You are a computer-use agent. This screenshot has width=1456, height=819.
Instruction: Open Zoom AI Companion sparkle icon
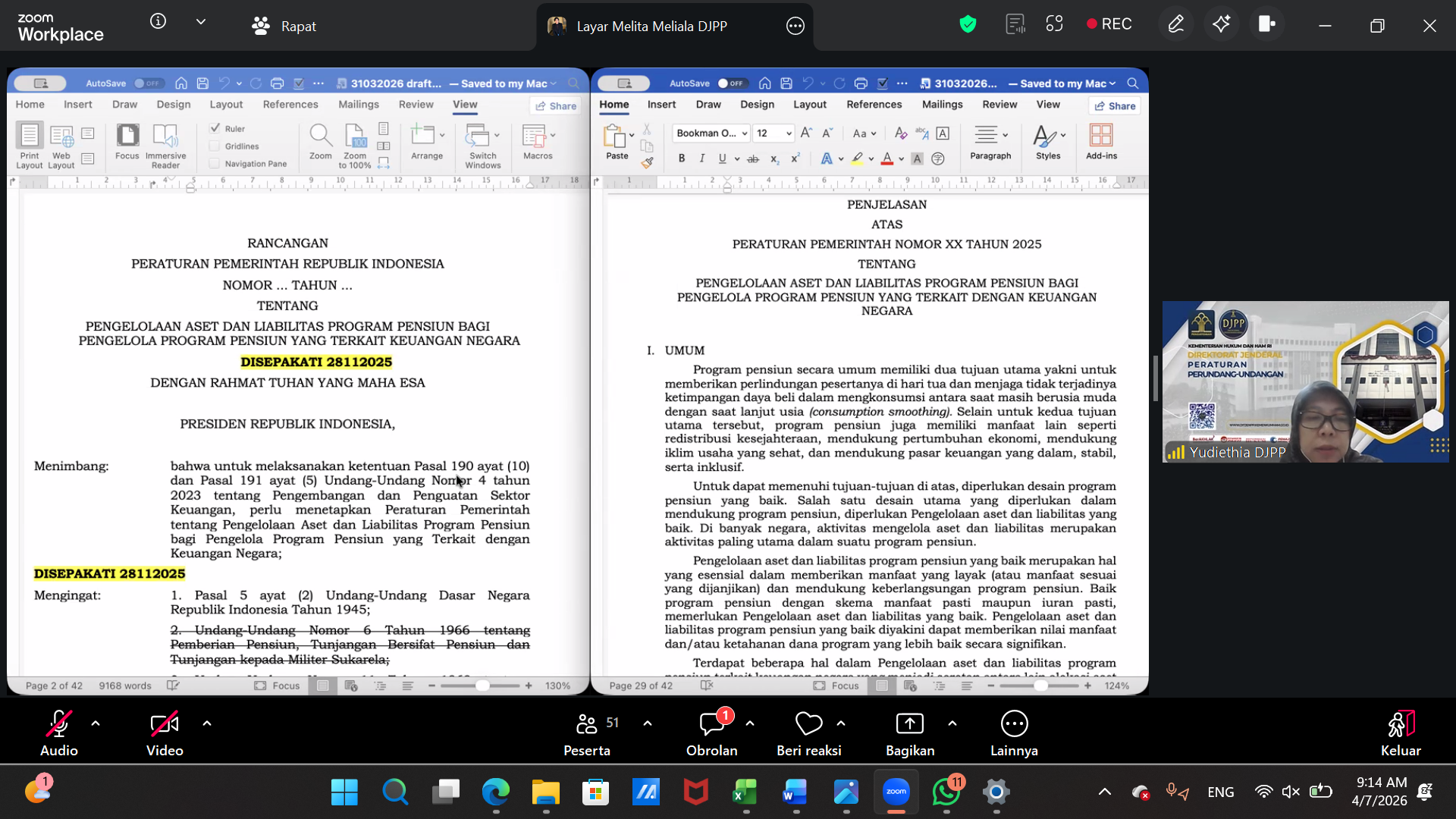pos(1221,24)
